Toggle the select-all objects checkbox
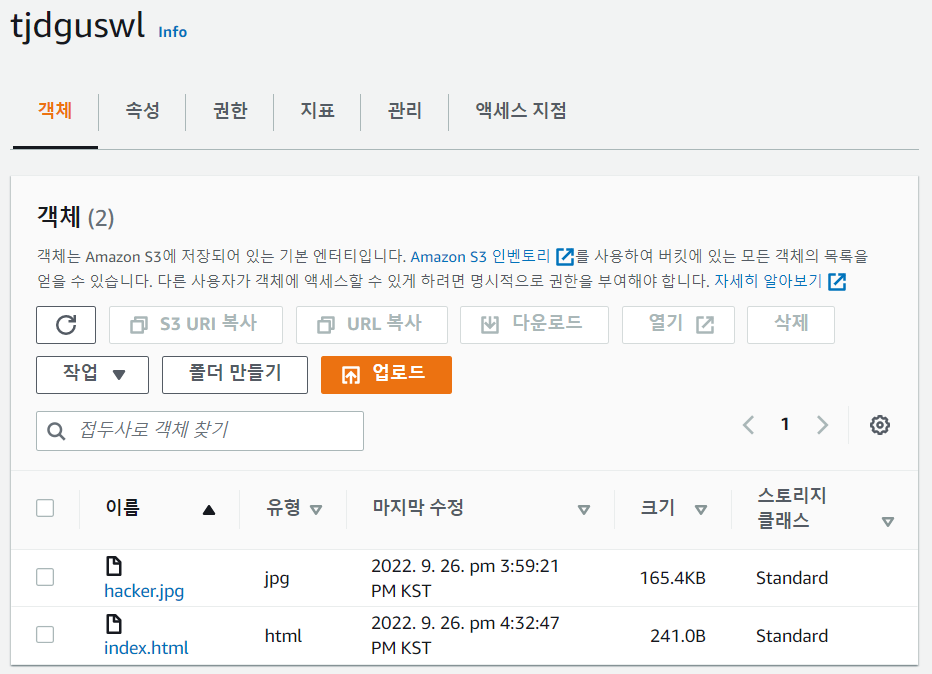 [45, 508]
